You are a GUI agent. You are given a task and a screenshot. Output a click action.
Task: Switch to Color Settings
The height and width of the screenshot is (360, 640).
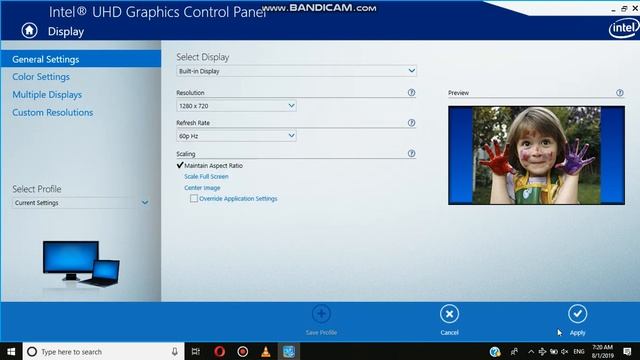click(41, 77)
